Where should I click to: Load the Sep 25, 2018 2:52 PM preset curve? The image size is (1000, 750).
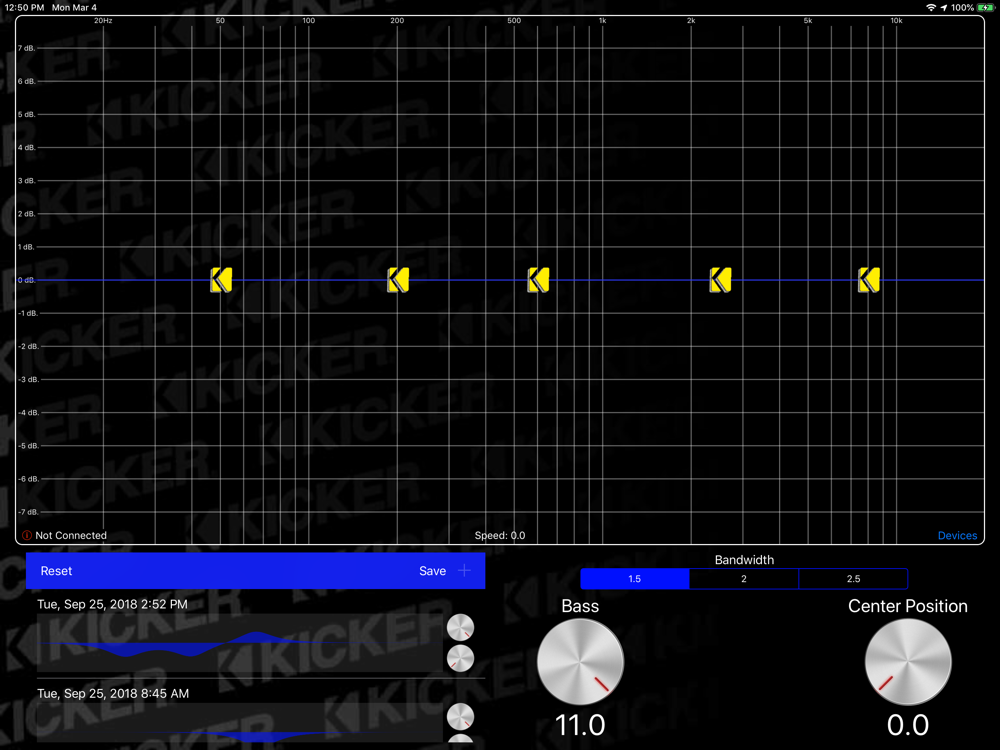coord(240,643)
